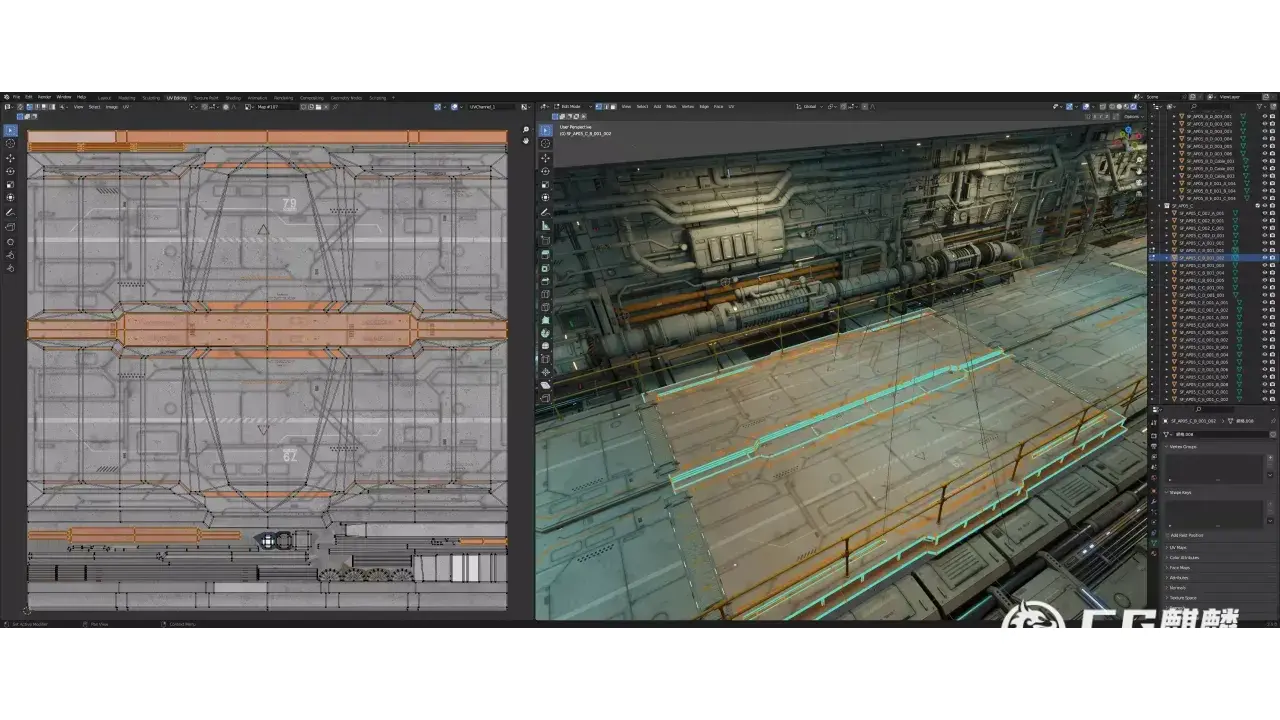Open the Render menu
This screenshot has width=1280, height=720.
44,97
